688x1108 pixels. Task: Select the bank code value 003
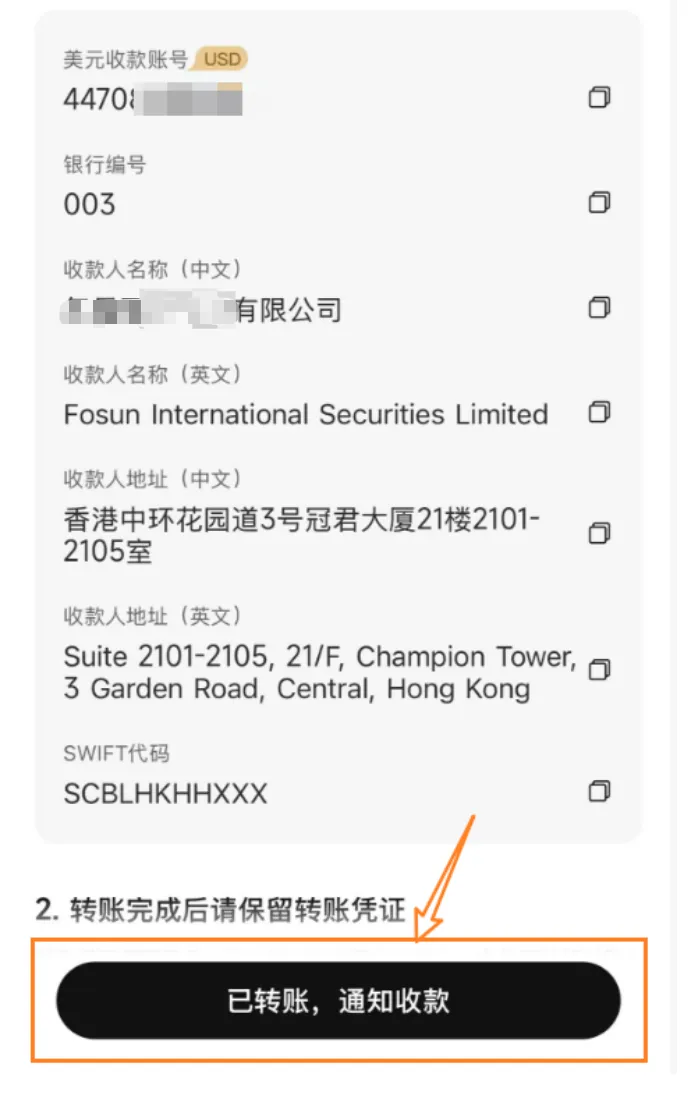click(90, 204)
